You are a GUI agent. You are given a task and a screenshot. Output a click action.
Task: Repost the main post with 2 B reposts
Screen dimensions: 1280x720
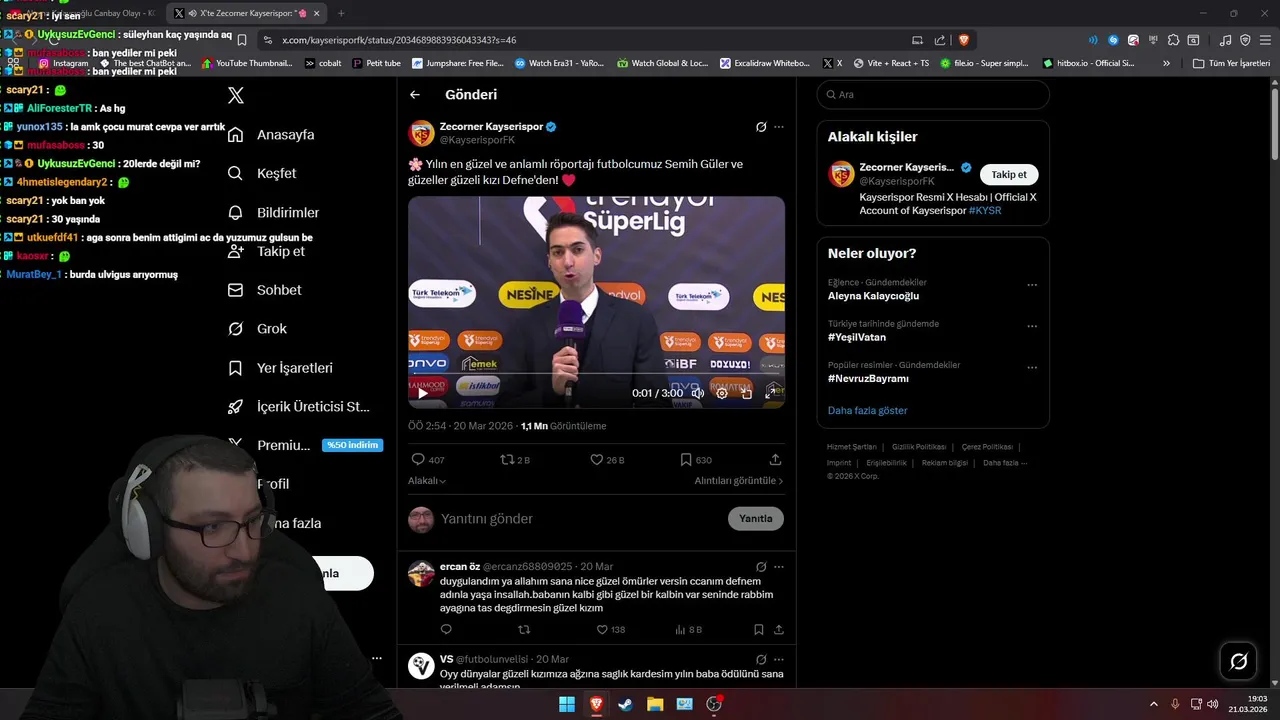(x=515, y=460)
